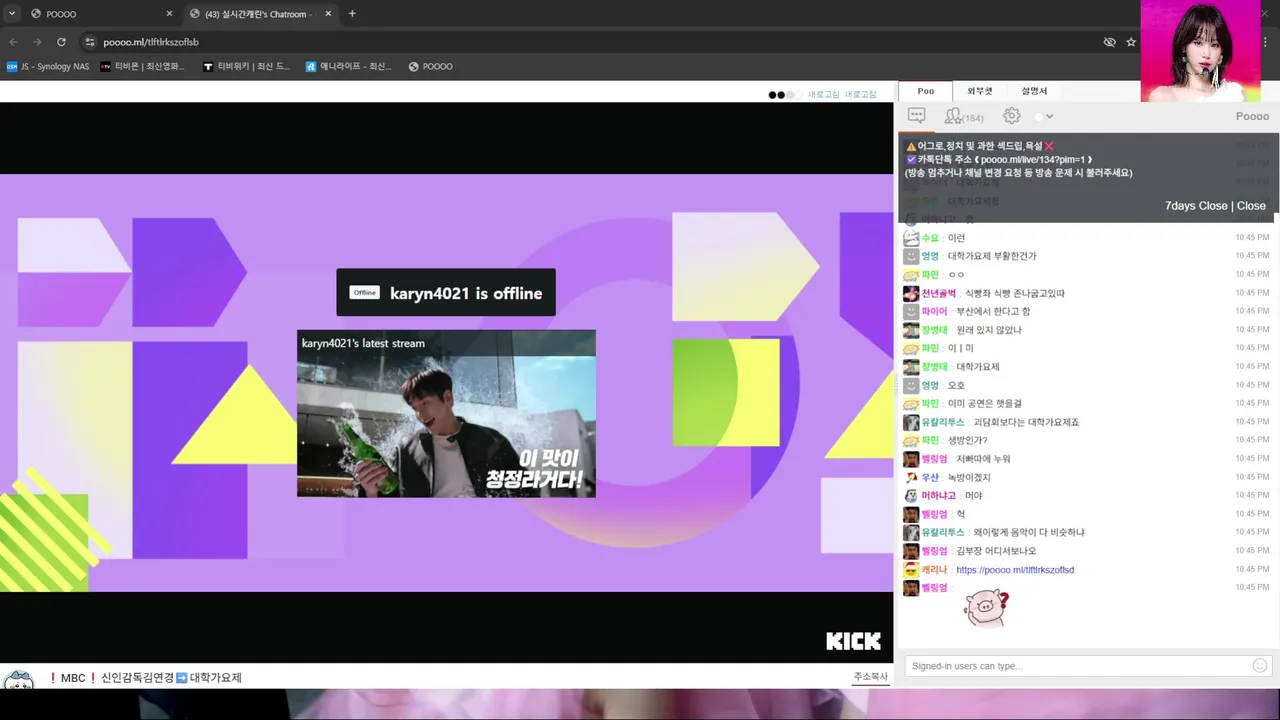Click 'karyn4021 is offline' banner
The image size is (1280, 720).
446,293
